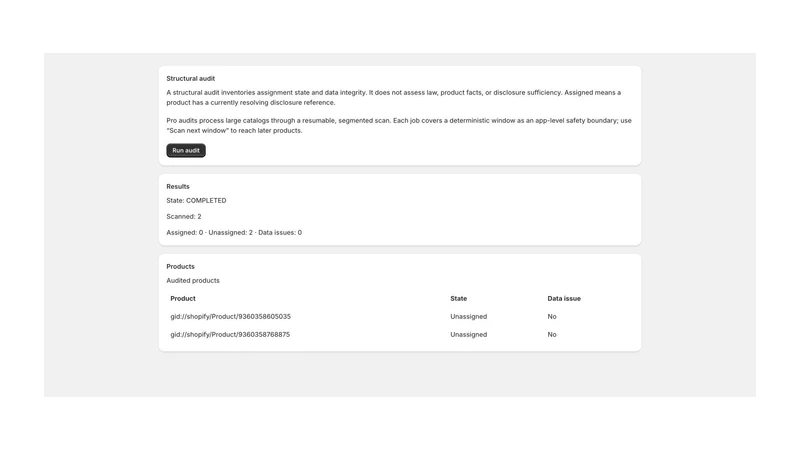Click the Pro audits description paragraph
The height and width of the screenshot is (450, 800).
click(399, 126)
